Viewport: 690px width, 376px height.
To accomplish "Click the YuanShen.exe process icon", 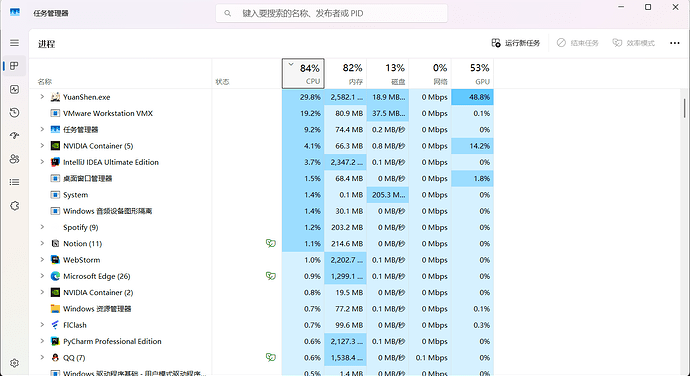I will [x=55, y=97].
